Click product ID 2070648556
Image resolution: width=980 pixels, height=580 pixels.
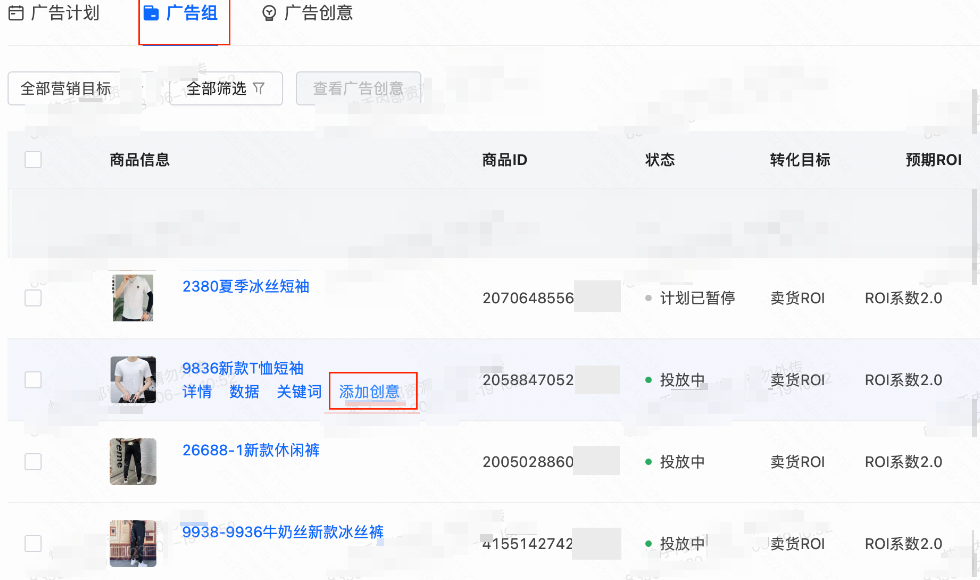528,298
